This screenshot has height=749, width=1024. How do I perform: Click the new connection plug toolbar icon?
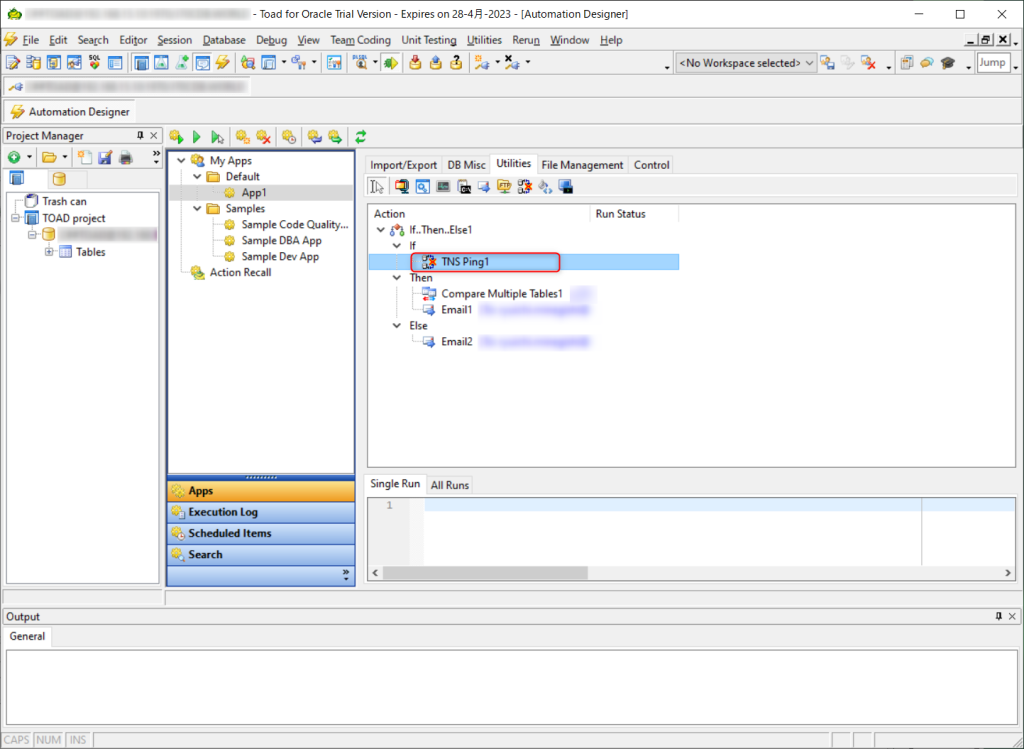tap(483, 63)
